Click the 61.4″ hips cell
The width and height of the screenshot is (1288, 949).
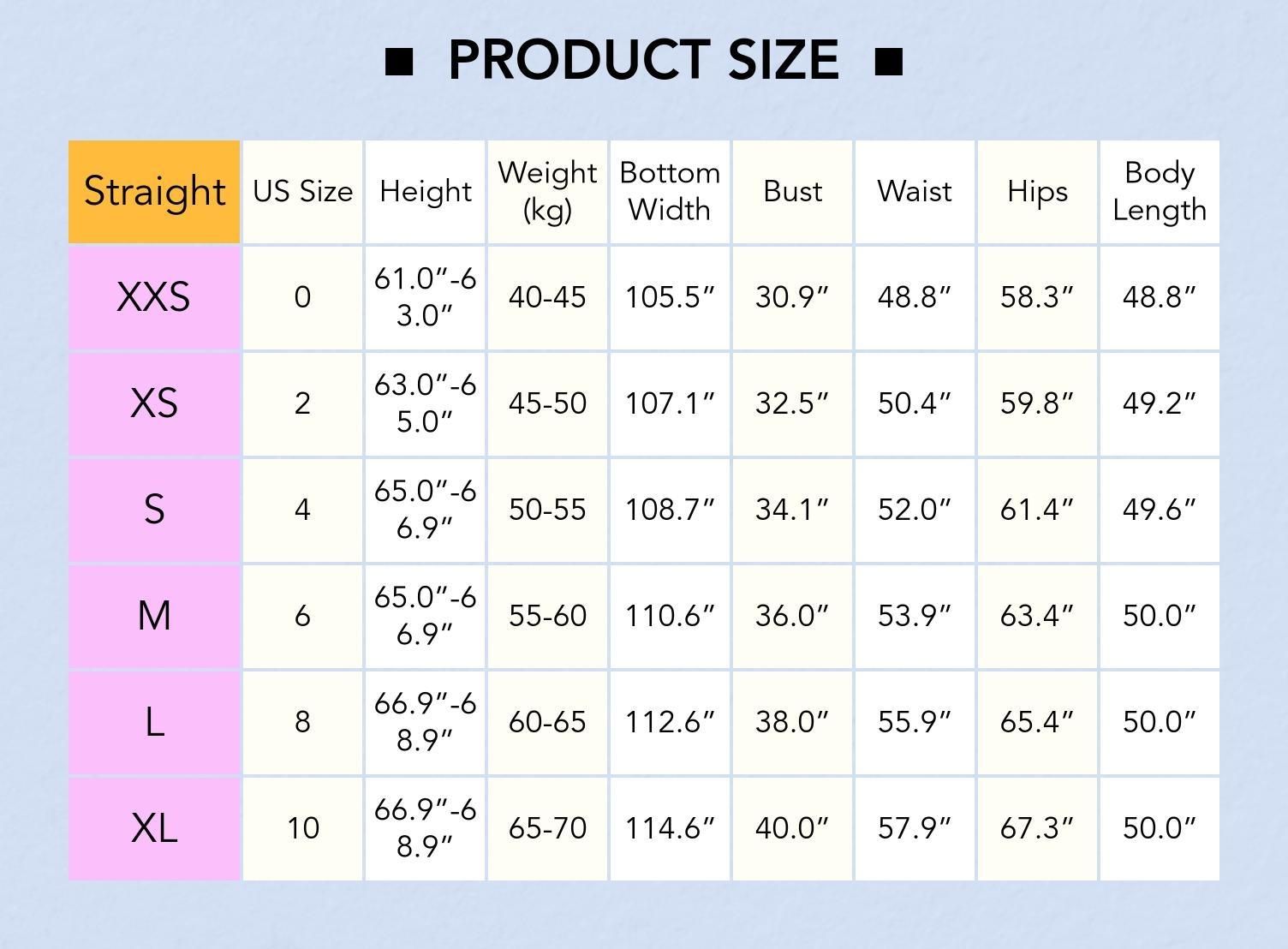pos(1037,510)
